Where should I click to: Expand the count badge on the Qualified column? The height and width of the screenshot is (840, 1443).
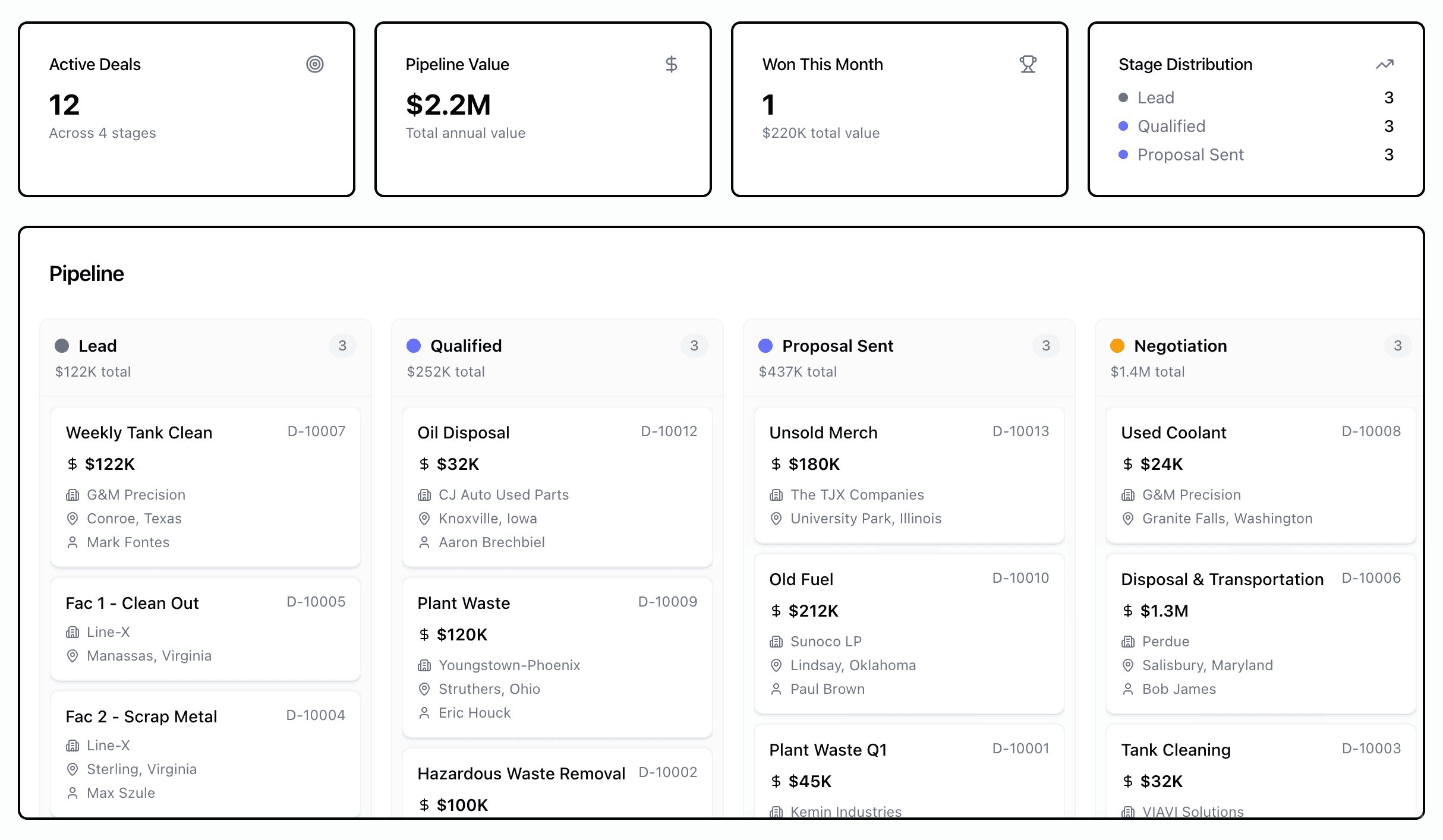(694, 345)
